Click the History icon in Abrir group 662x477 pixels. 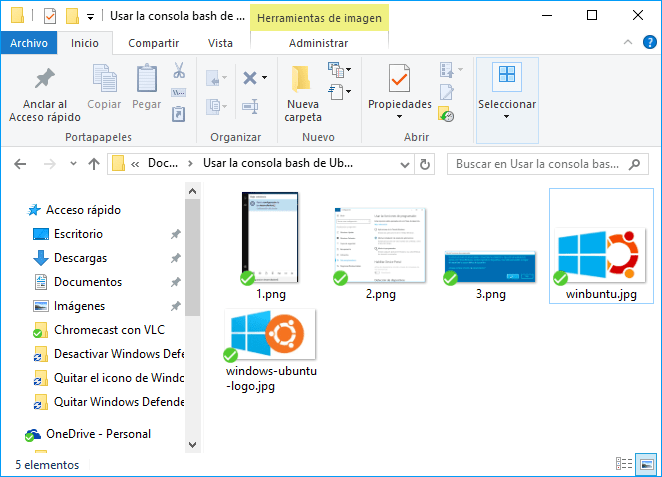point(446,114)
